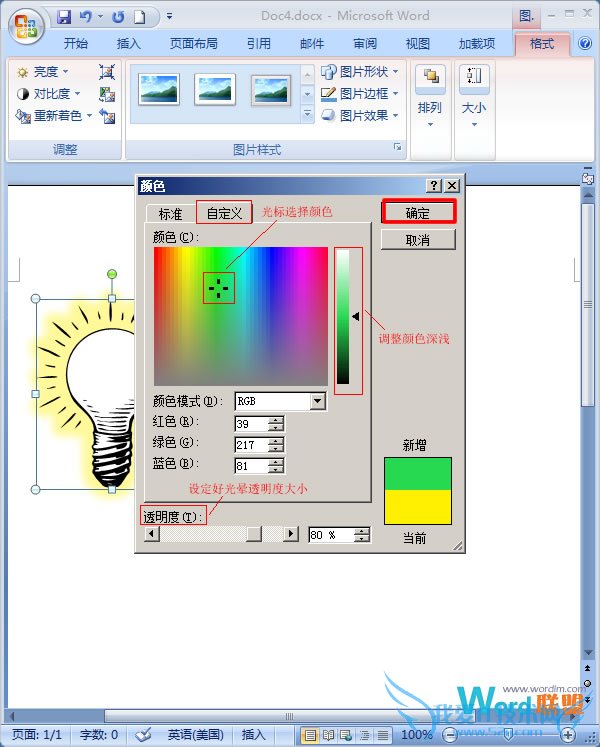Open the Office button menu
600x747 pixels.
click(x=26, y=25)
